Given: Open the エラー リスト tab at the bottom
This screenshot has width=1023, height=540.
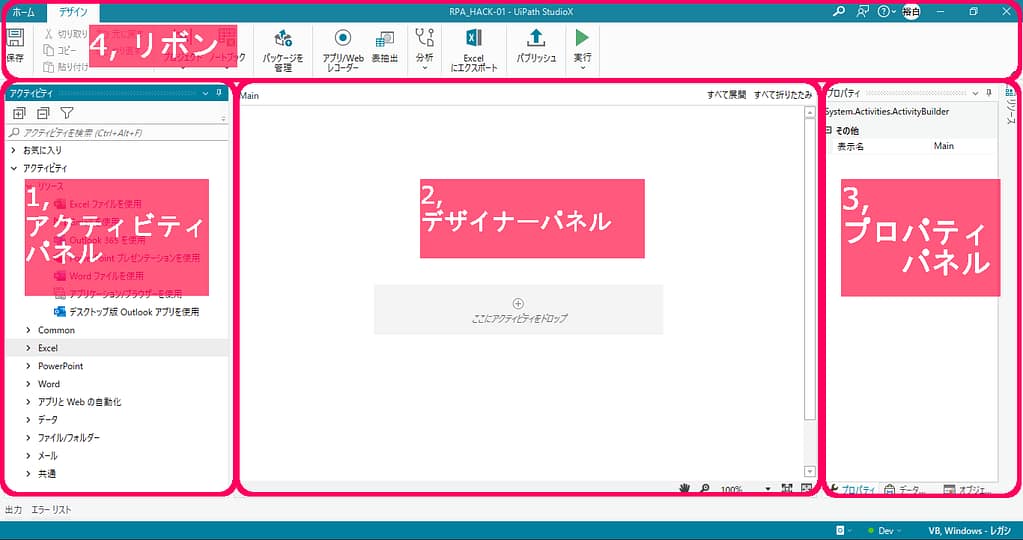Looking at the screenshot, I should pyautogui.click(x=52, y=510).
